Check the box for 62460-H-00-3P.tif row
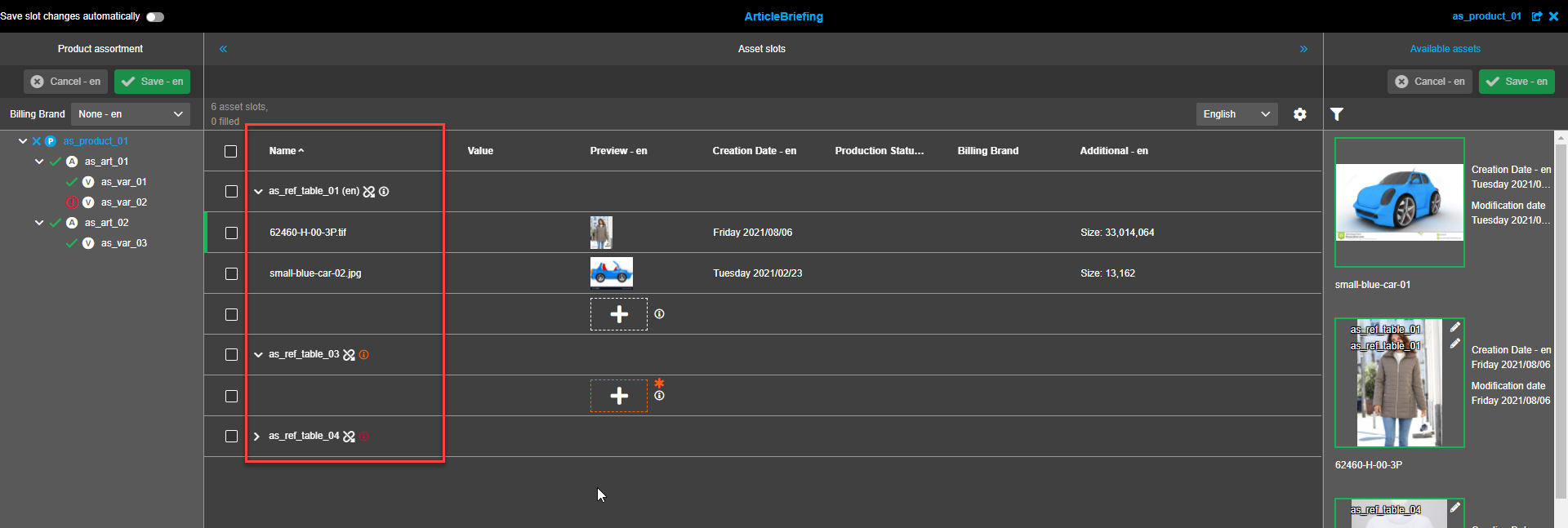The image size is (1568, 528). [x=231, y=233]
